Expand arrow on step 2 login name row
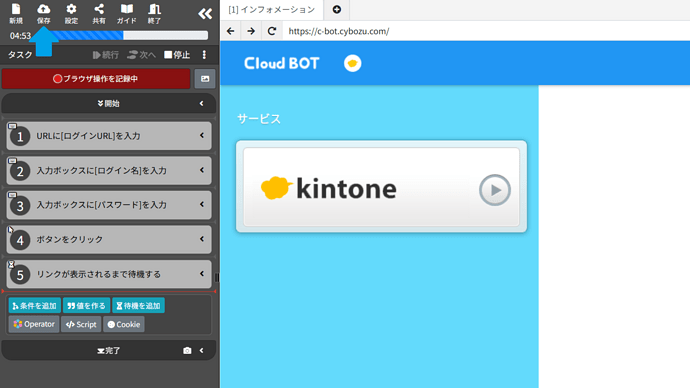 [202, 170]
